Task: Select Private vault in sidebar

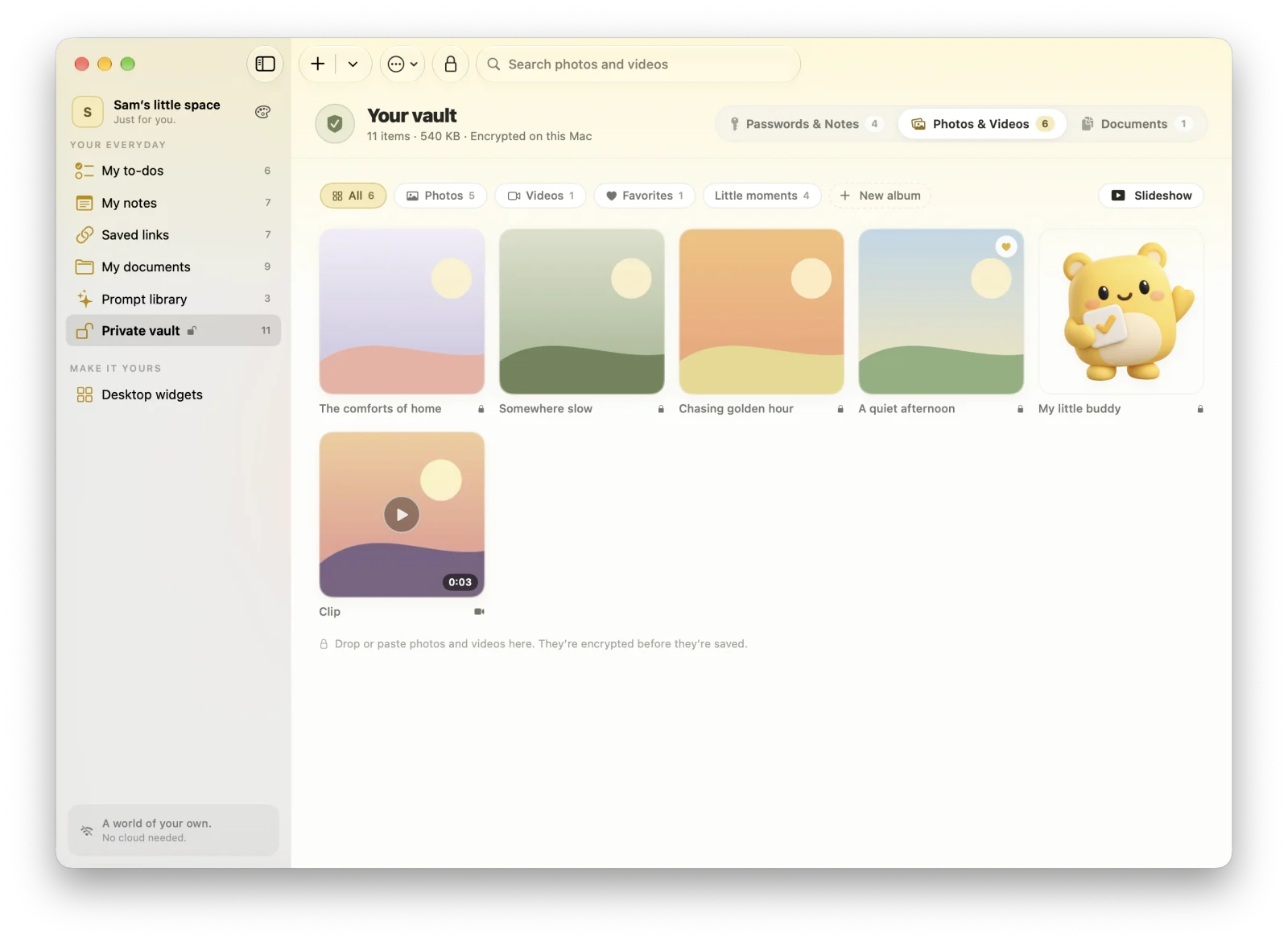Action: click(173, 330)
